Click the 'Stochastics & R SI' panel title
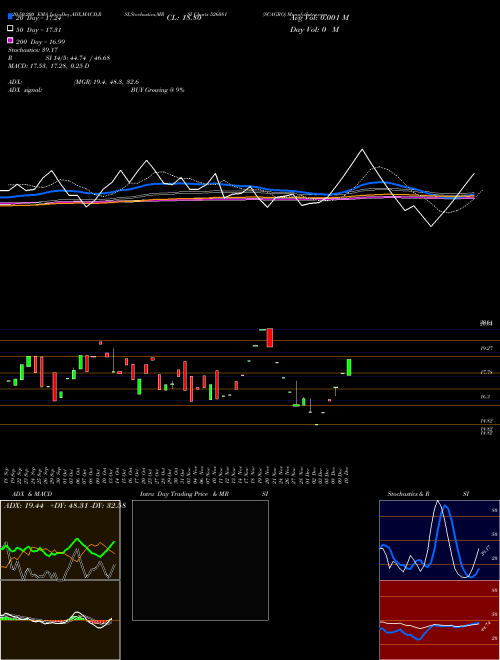This screenshot has height=660, width=500. click(x=428, y=494)
